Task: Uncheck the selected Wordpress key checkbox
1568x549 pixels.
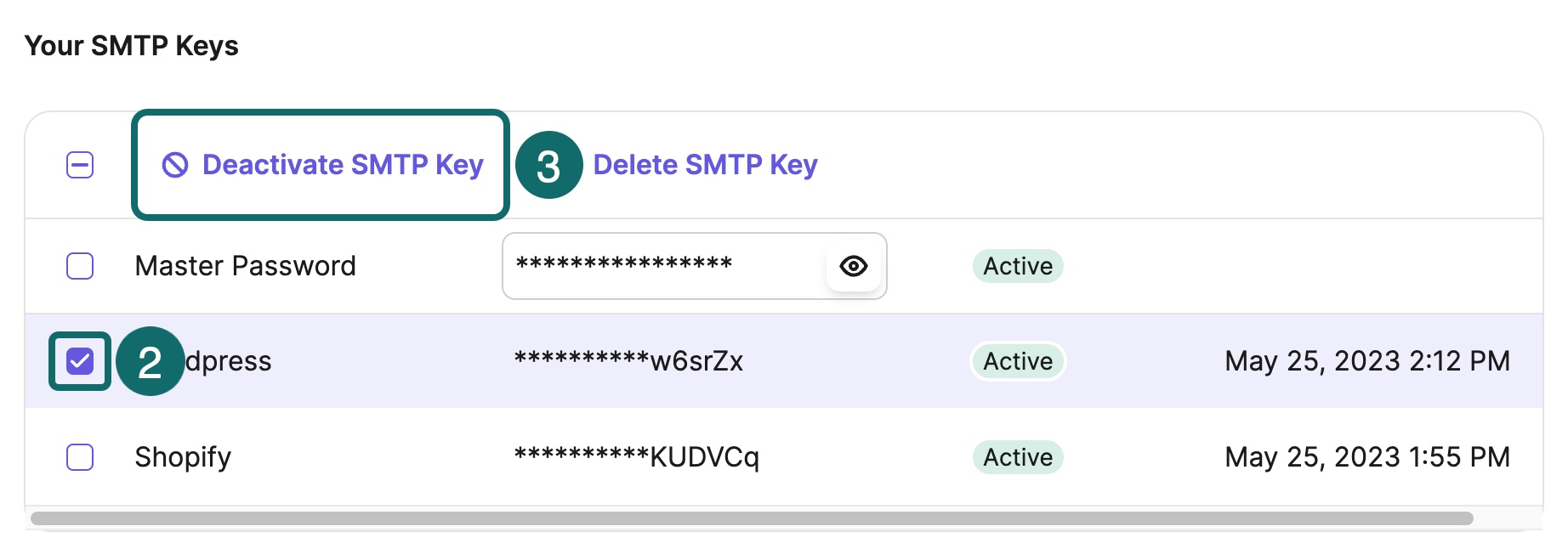Action: [80, 361]
